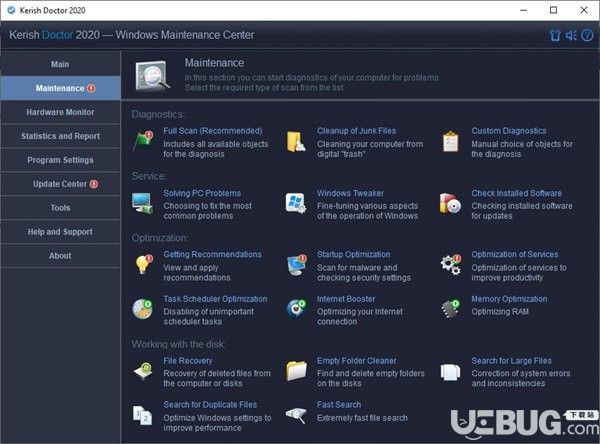Select the Maintenance sidebar tab
The height and width of the screenshot is (444, 600).
point(60,88)
